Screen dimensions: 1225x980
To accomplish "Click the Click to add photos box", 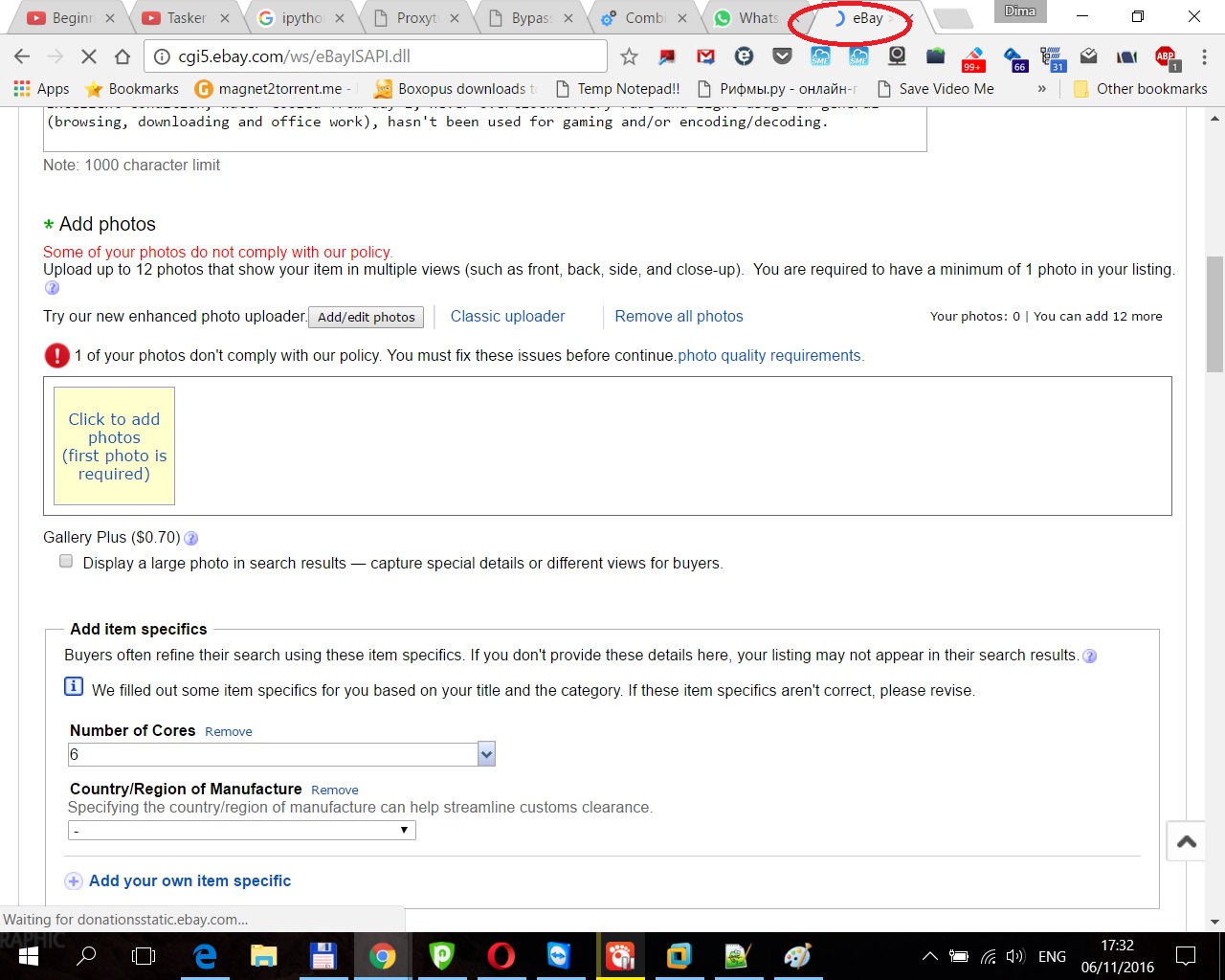I will click(x=114, y=446).
